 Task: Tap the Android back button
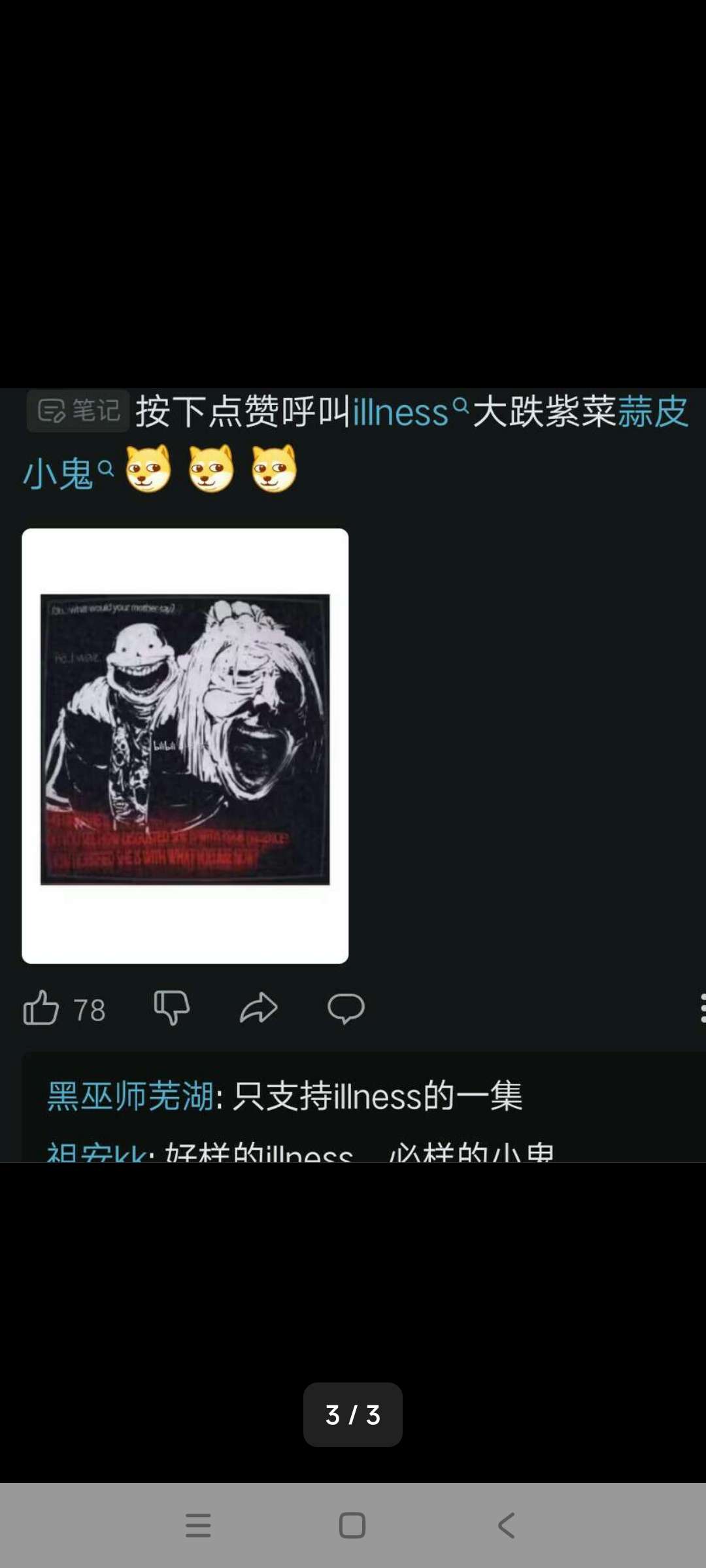click(x=507, y=1526)
